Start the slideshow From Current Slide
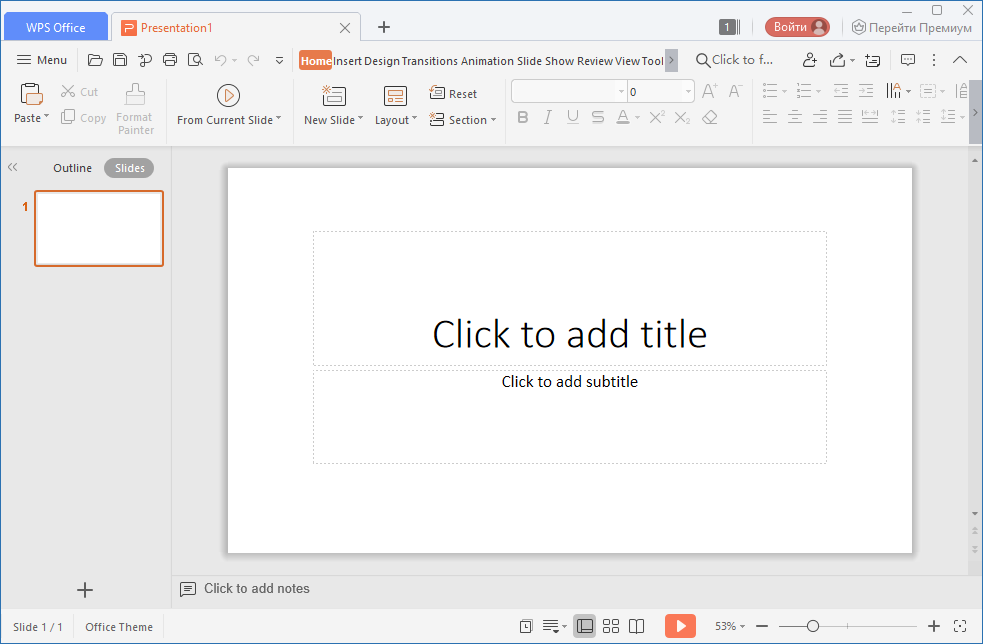 point(229,105)
